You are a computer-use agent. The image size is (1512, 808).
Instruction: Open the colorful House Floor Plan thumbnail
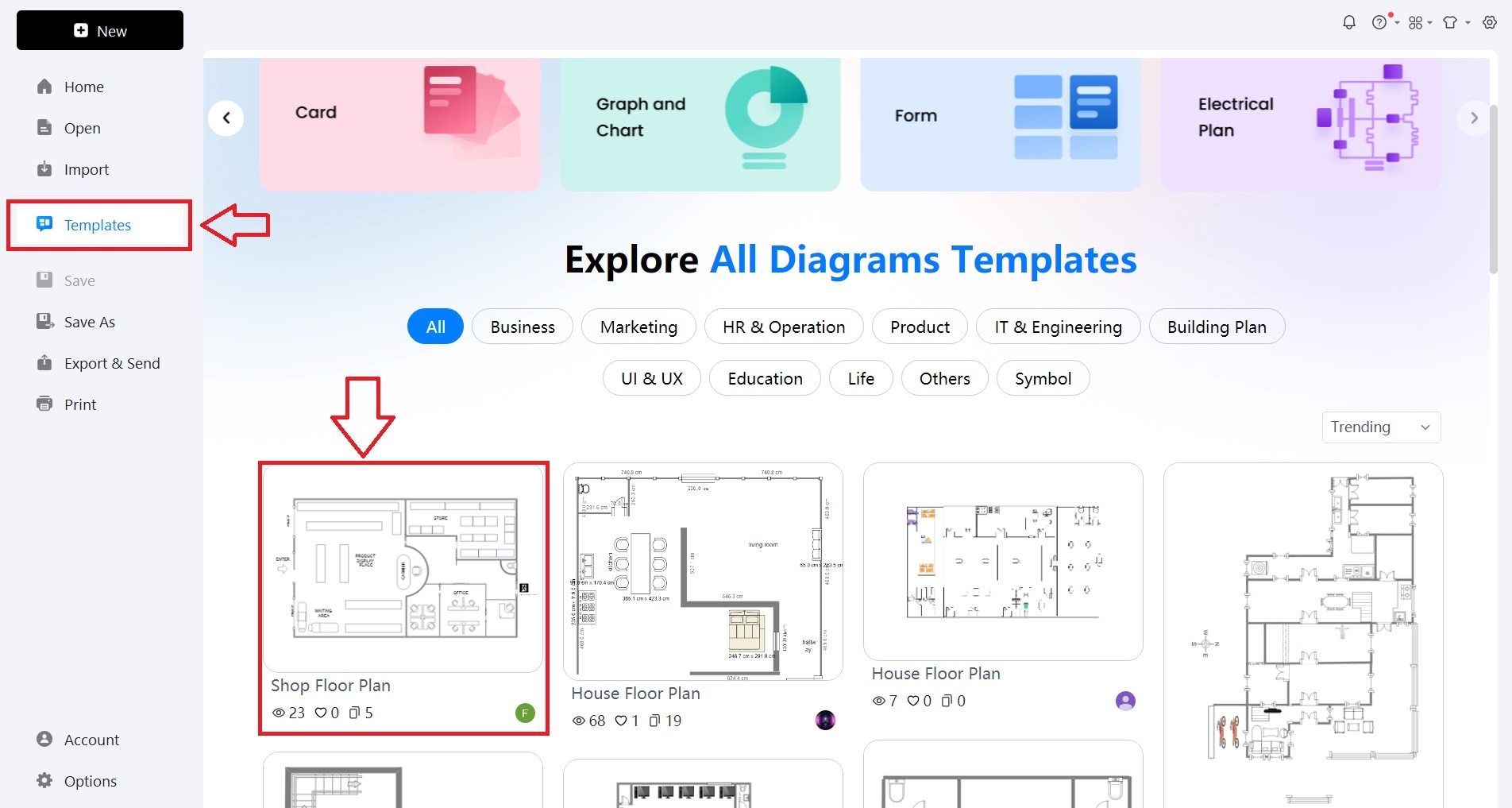pyautogui.click(x=1003, y=562)
